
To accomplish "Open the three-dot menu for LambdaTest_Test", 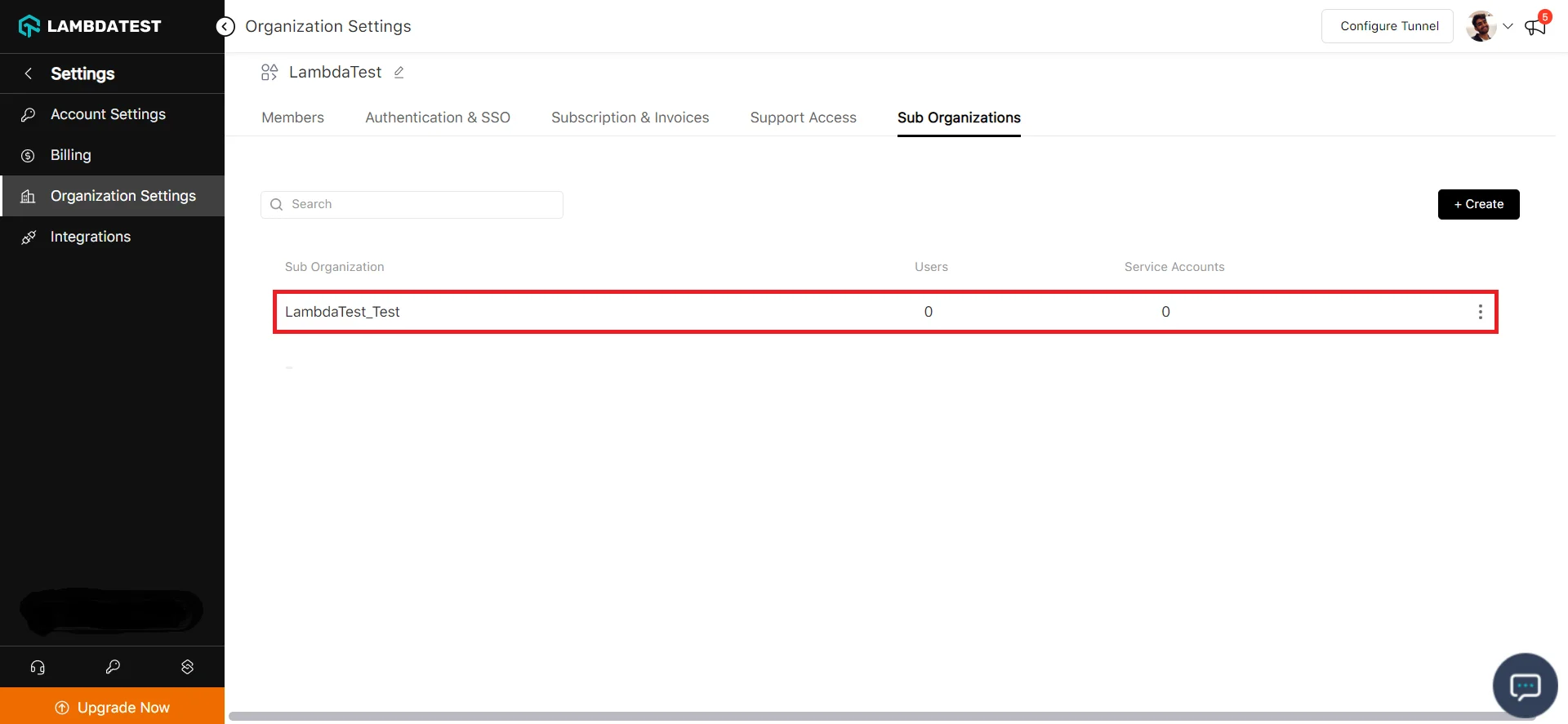I will 1480,312.
